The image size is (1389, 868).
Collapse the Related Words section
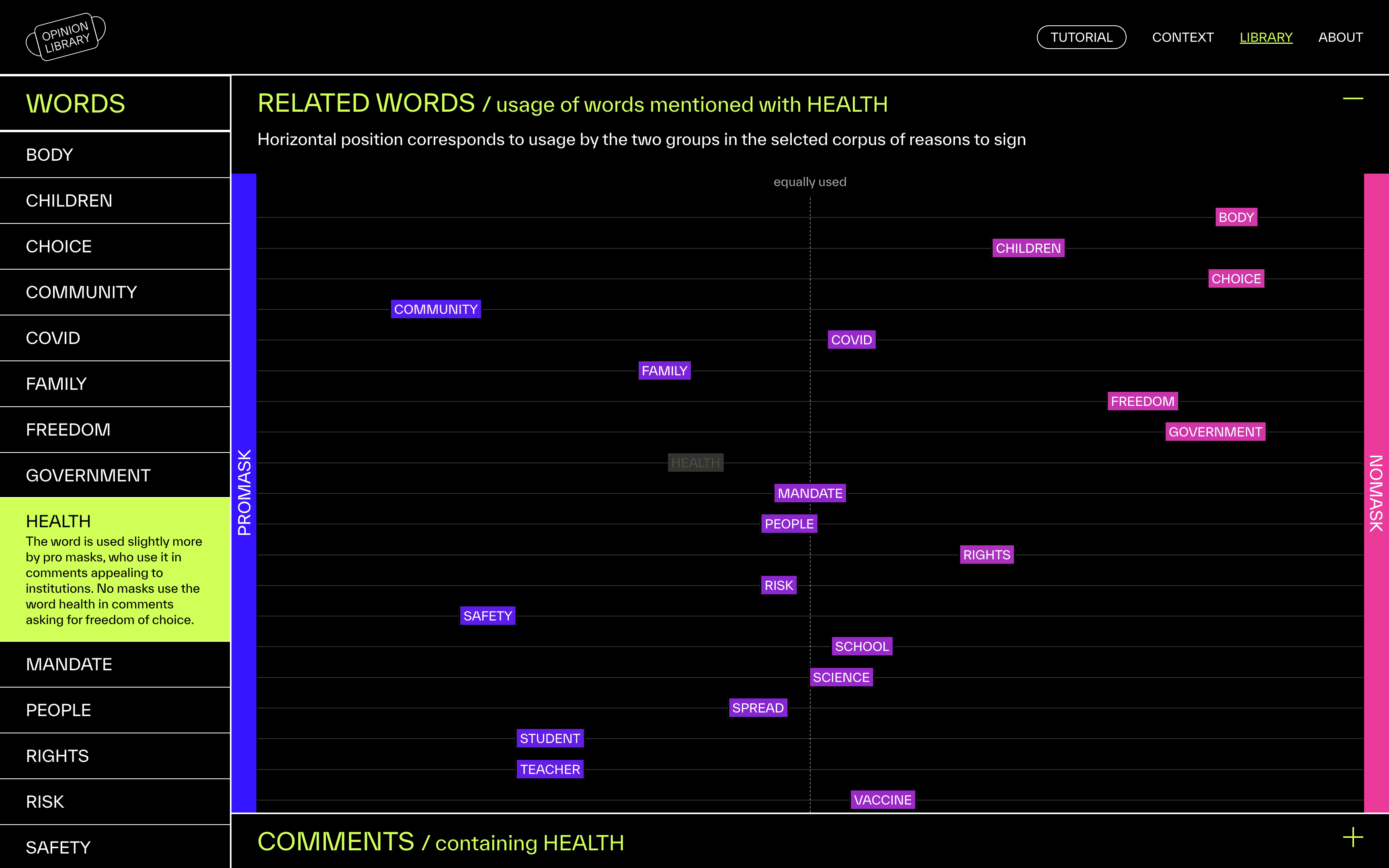point(1352,99)
